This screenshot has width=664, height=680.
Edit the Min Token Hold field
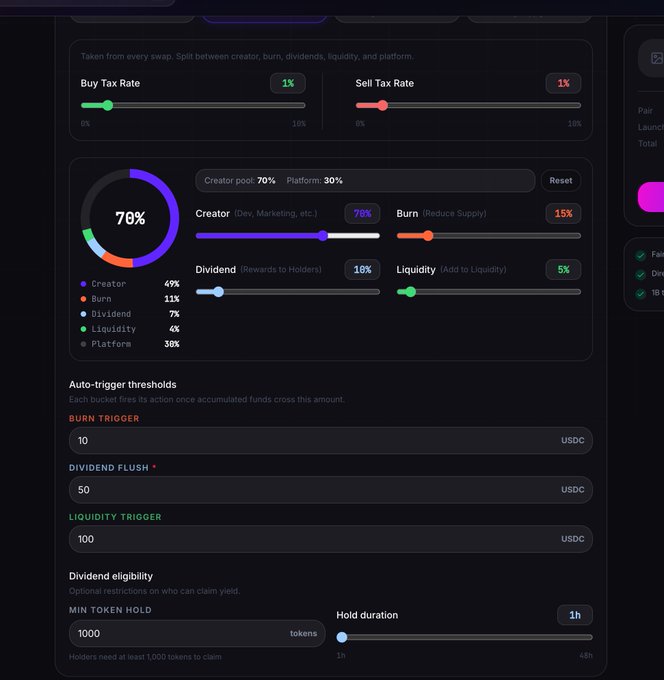197,634
